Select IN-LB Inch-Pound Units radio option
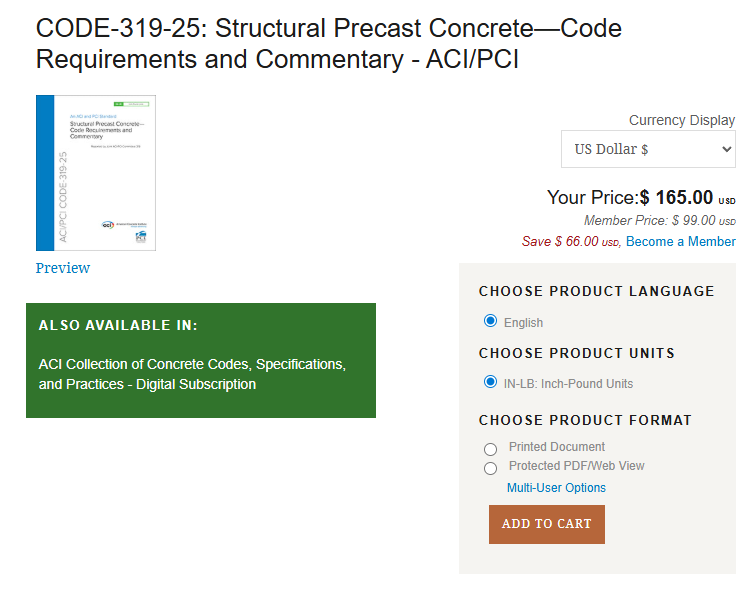Image resolution: width=754 pixels, height=600 pixels. click(490, 382)
